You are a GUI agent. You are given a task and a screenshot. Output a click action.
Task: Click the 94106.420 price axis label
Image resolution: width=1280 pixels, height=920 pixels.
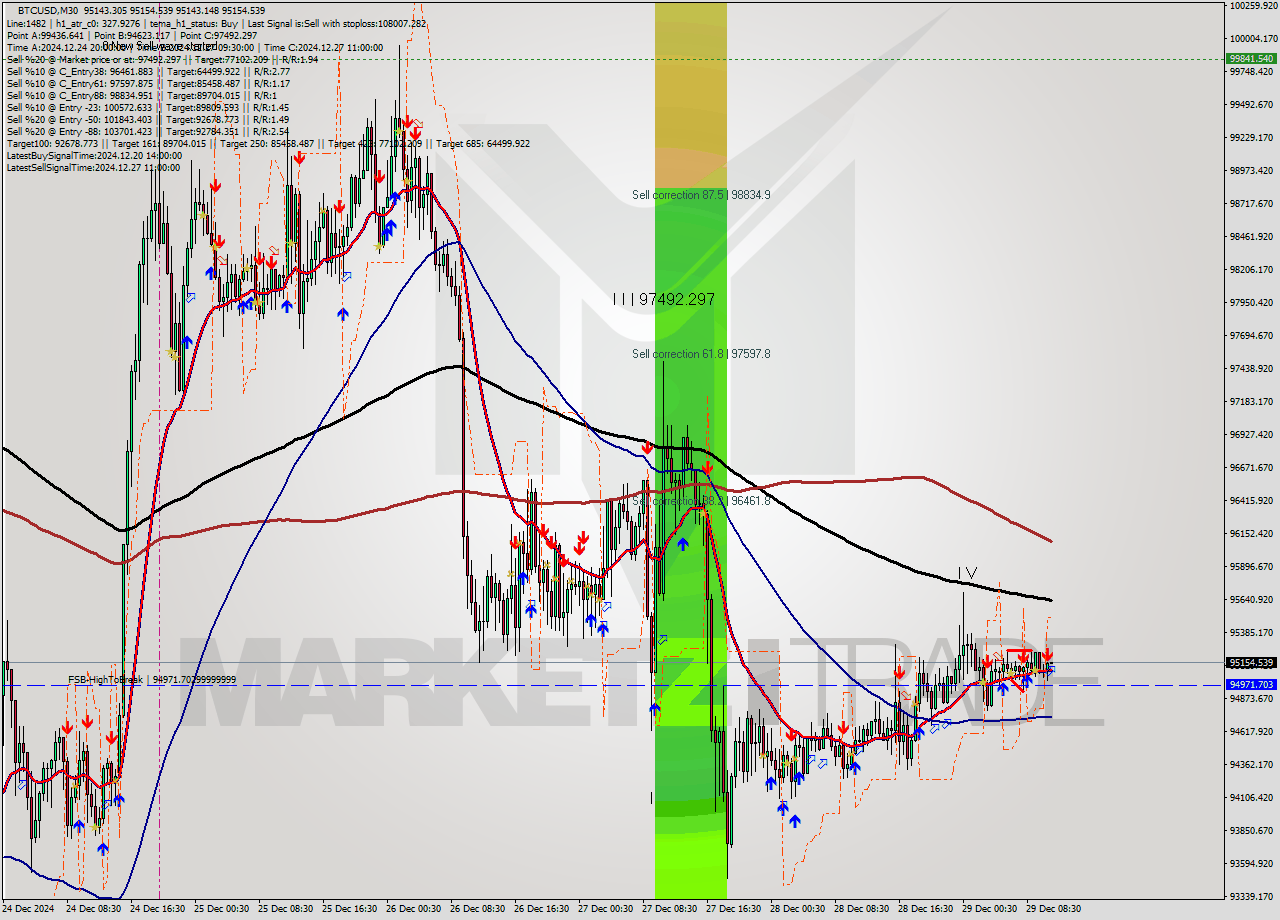pyautogui.click(x=1252, y=798)
